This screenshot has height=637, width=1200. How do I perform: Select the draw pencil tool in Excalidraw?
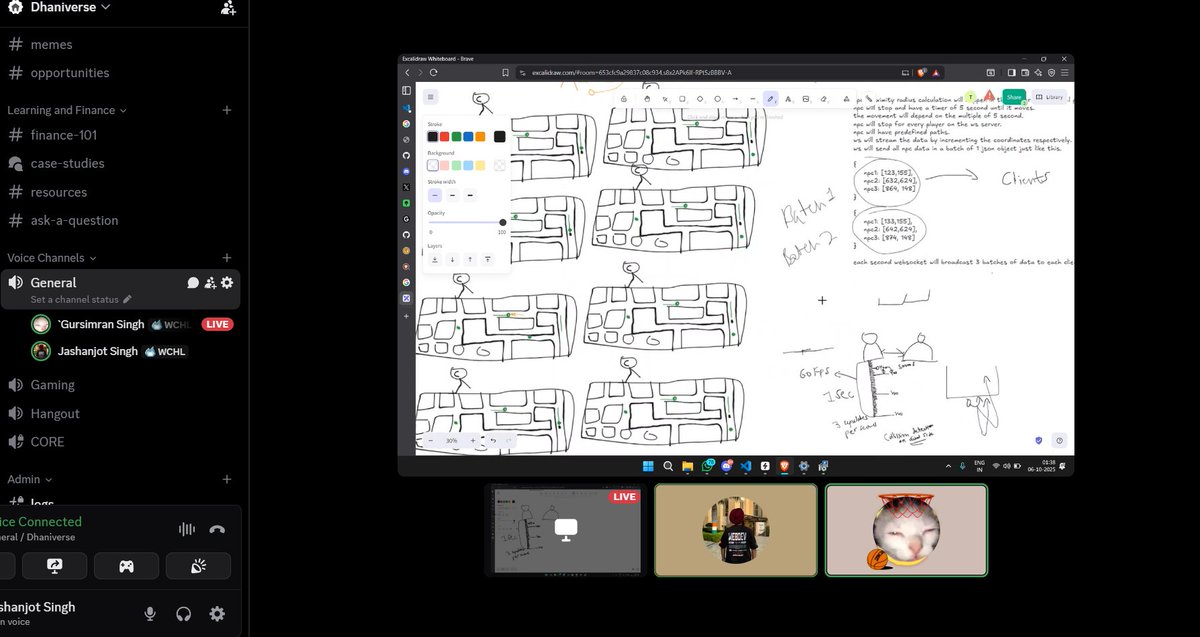(x=770, y=99)
